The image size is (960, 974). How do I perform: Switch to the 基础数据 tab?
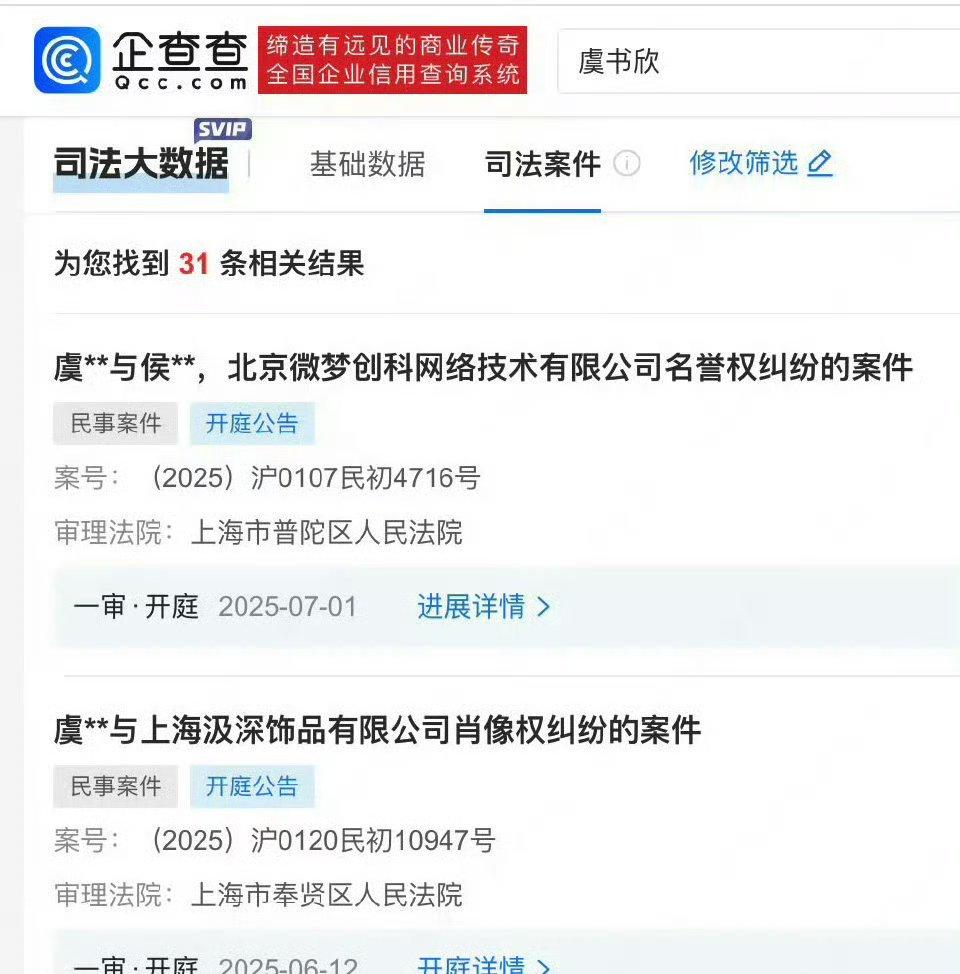367,165
